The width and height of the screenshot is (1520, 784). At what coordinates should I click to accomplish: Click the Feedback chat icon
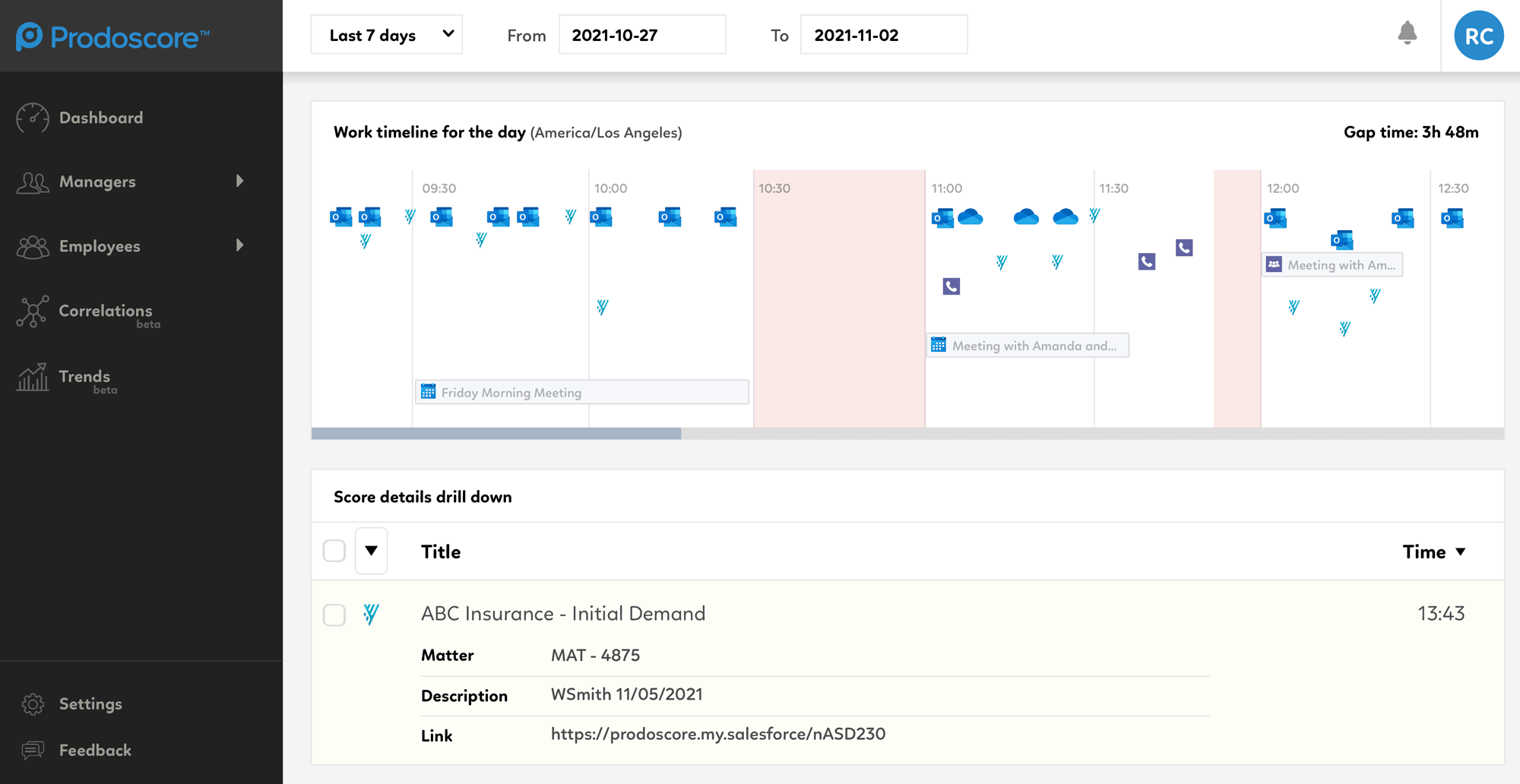point(33,751)
